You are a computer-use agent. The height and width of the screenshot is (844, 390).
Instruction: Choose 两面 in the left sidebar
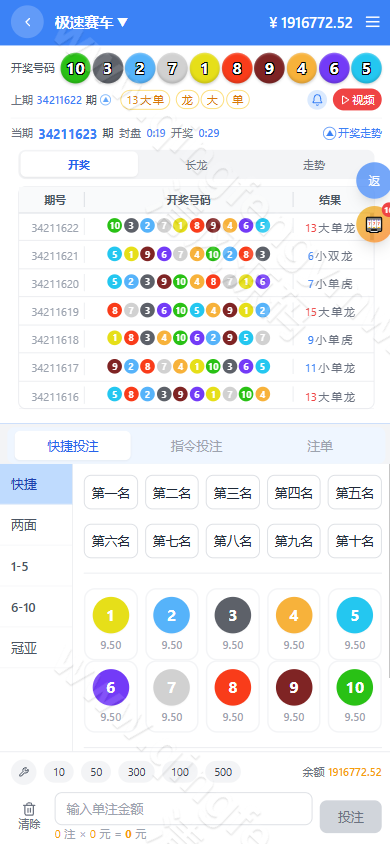pyautogui.click(x=36, y=525)
